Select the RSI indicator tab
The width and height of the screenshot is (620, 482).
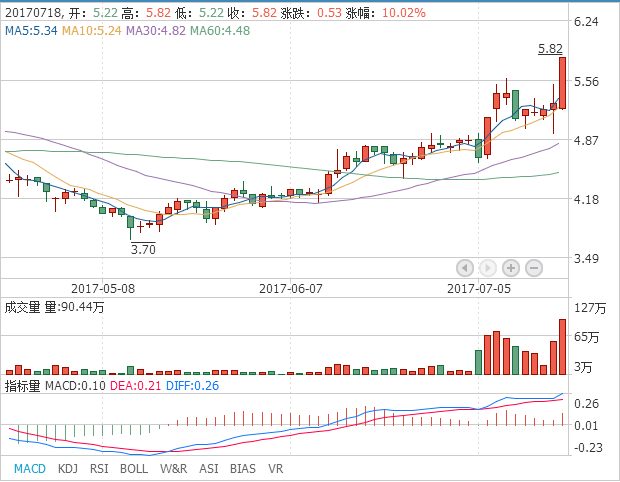pyautogui.click(x=99, y=469)
